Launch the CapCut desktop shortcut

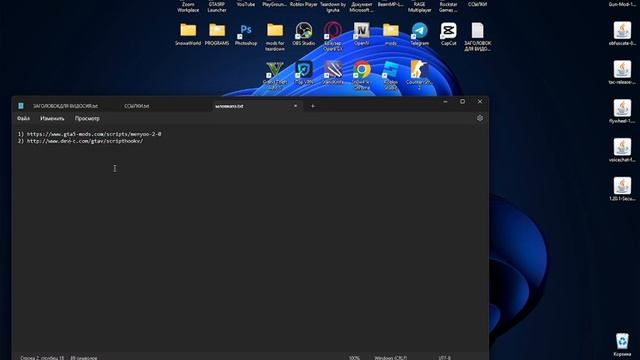(x=449, y=33)
